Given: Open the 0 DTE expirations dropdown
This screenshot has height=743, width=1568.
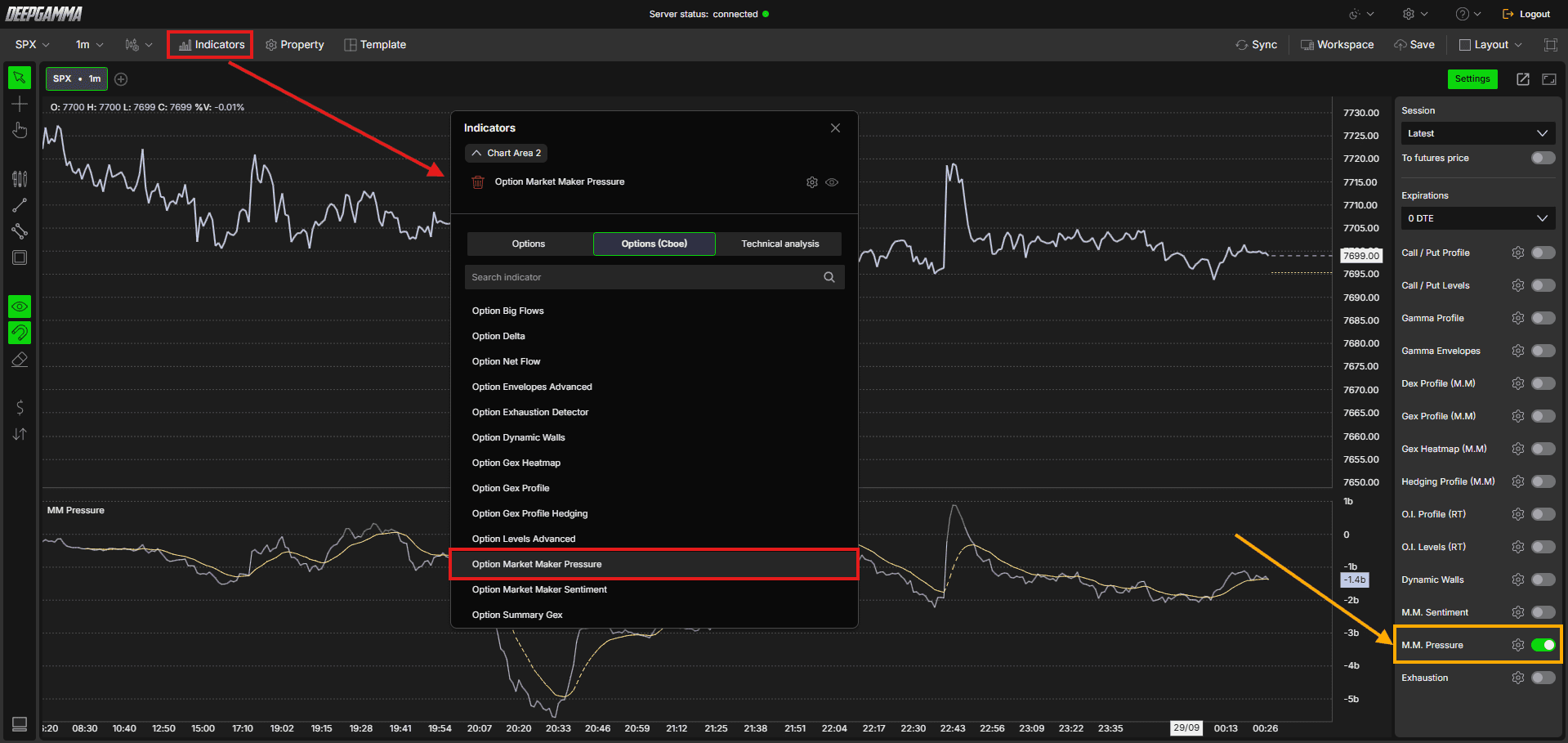Looking at the screenshot, I should 1478,218.
